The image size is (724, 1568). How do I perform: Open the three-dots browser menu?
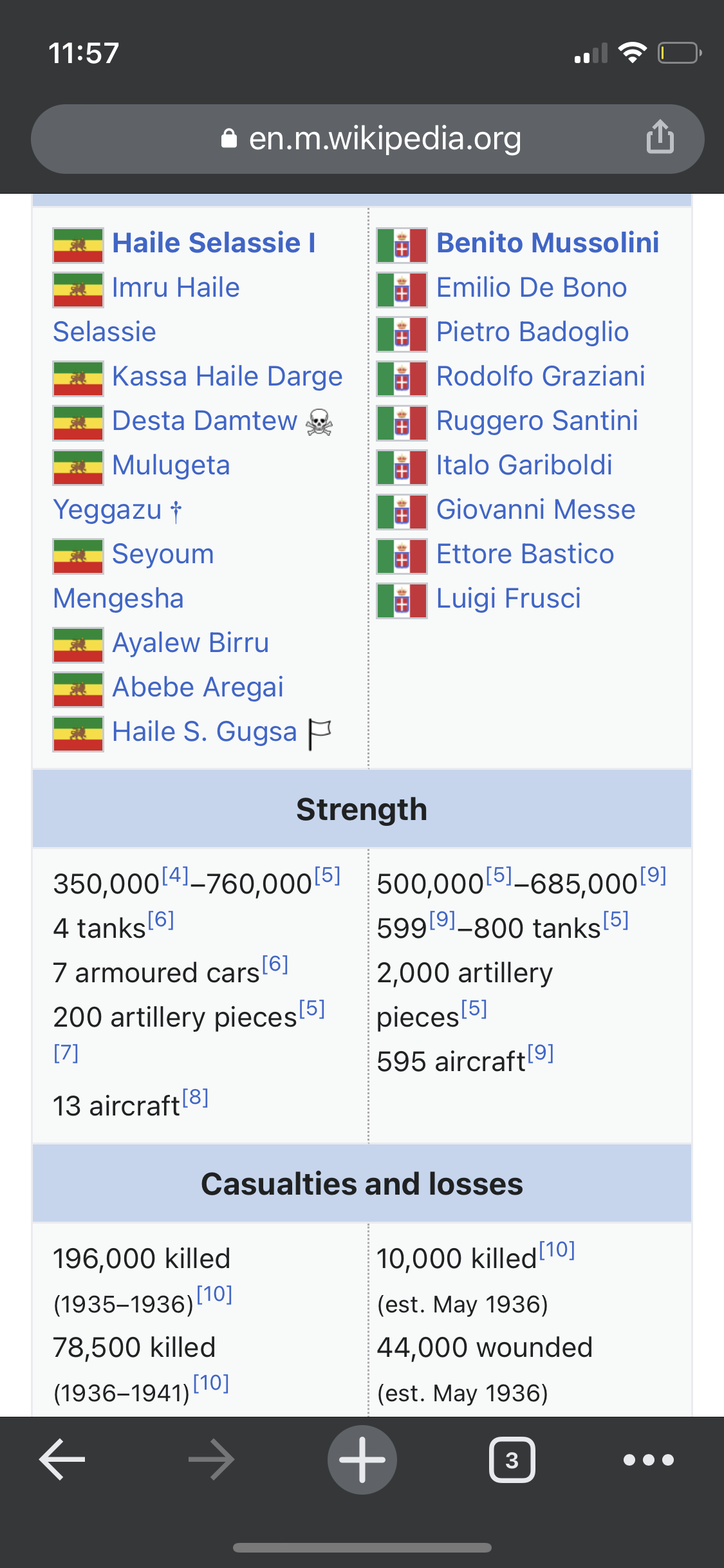coord(649,1459)
